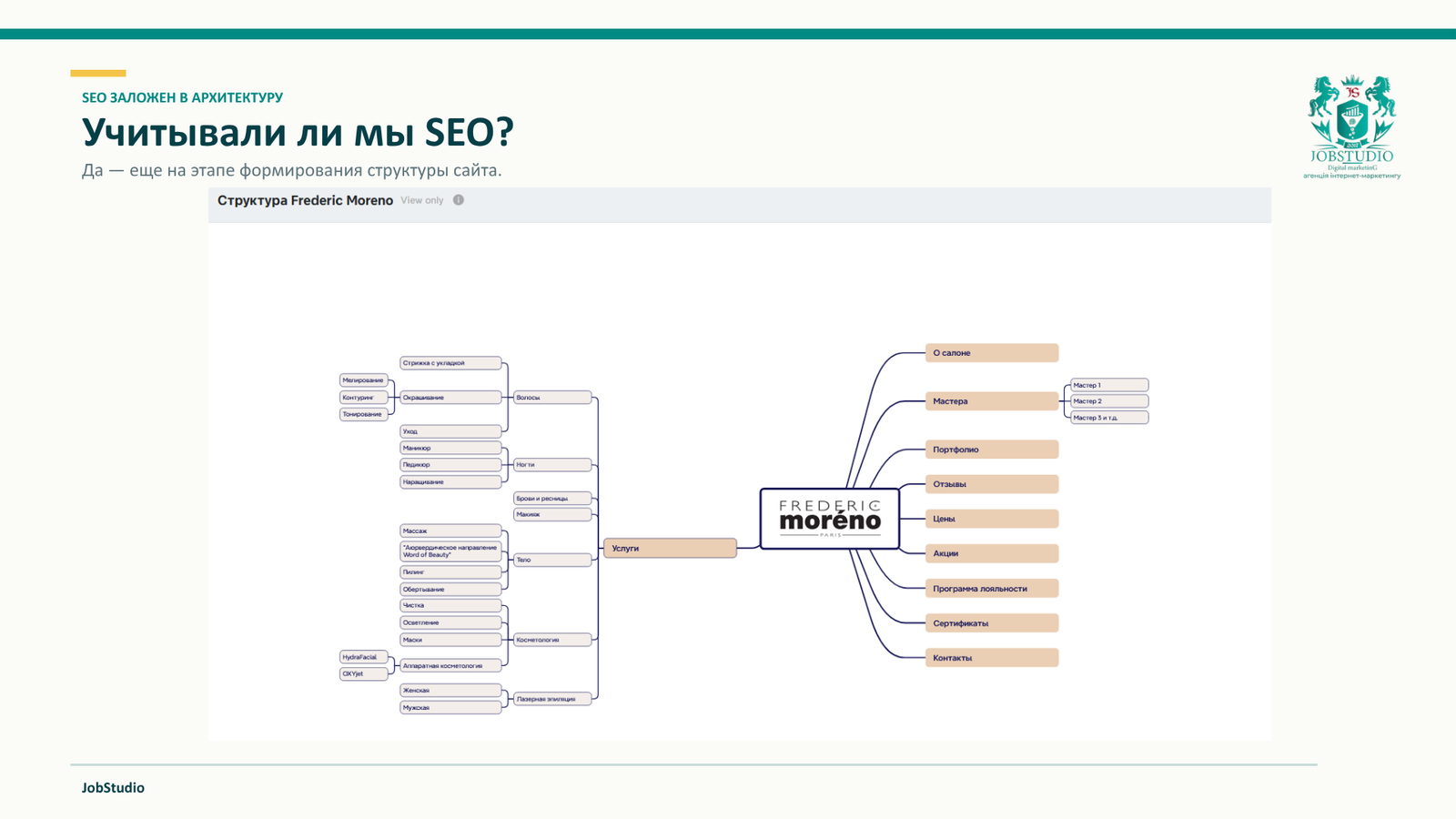This screenshot has height=819, width=1456.
Task: Click the Frederic Moreno central logo node
Action: pyautogui.click(x=830, y=519)
